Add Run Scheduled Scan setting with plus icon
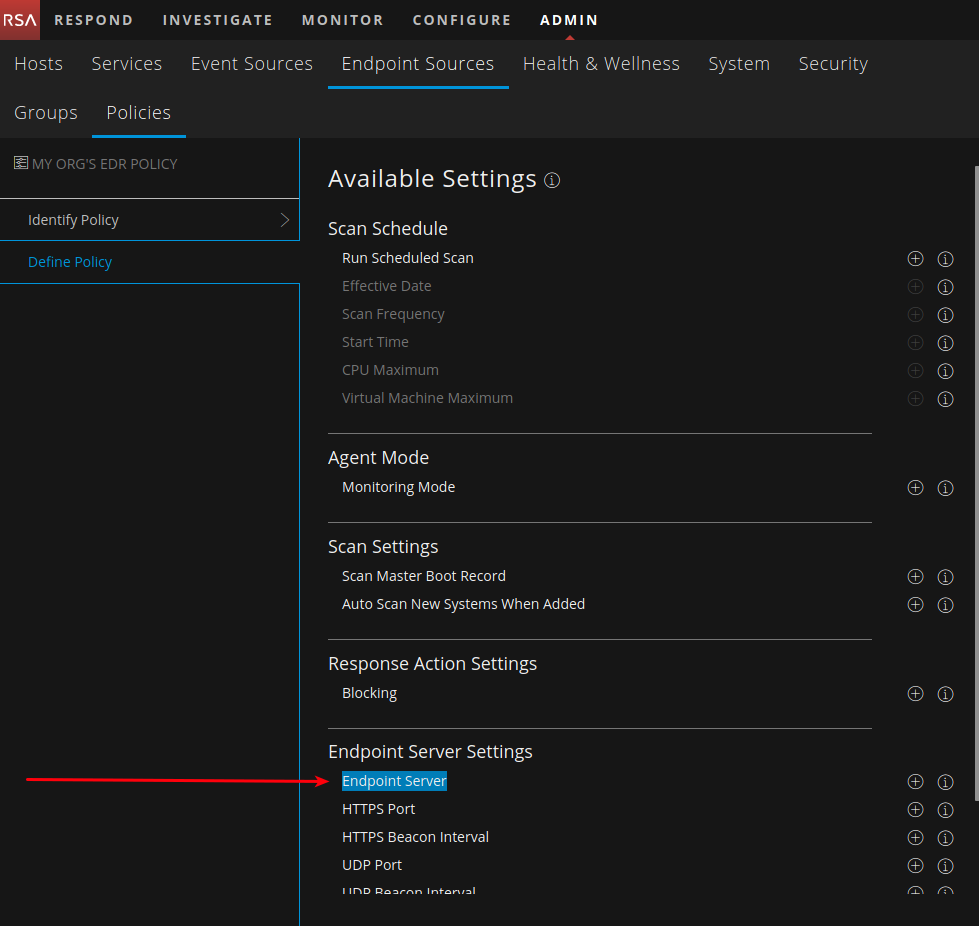979x926 pixels. [x=915, y=259]
